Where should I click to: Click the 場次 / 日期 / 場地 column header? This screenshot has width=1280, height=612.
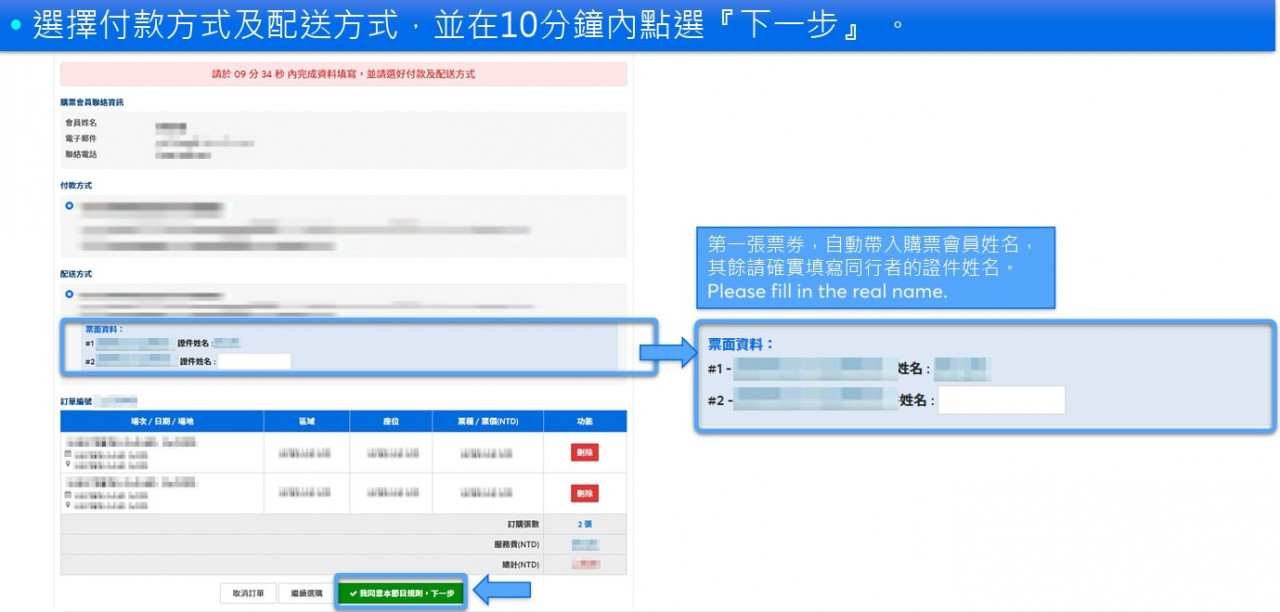tap(162, 422)
